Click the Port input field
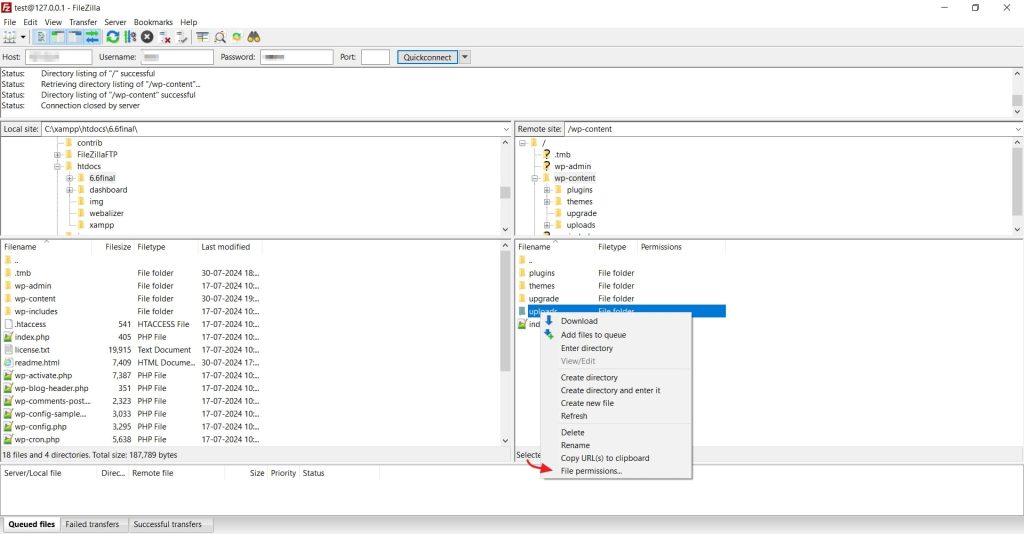 click(375, 57)
